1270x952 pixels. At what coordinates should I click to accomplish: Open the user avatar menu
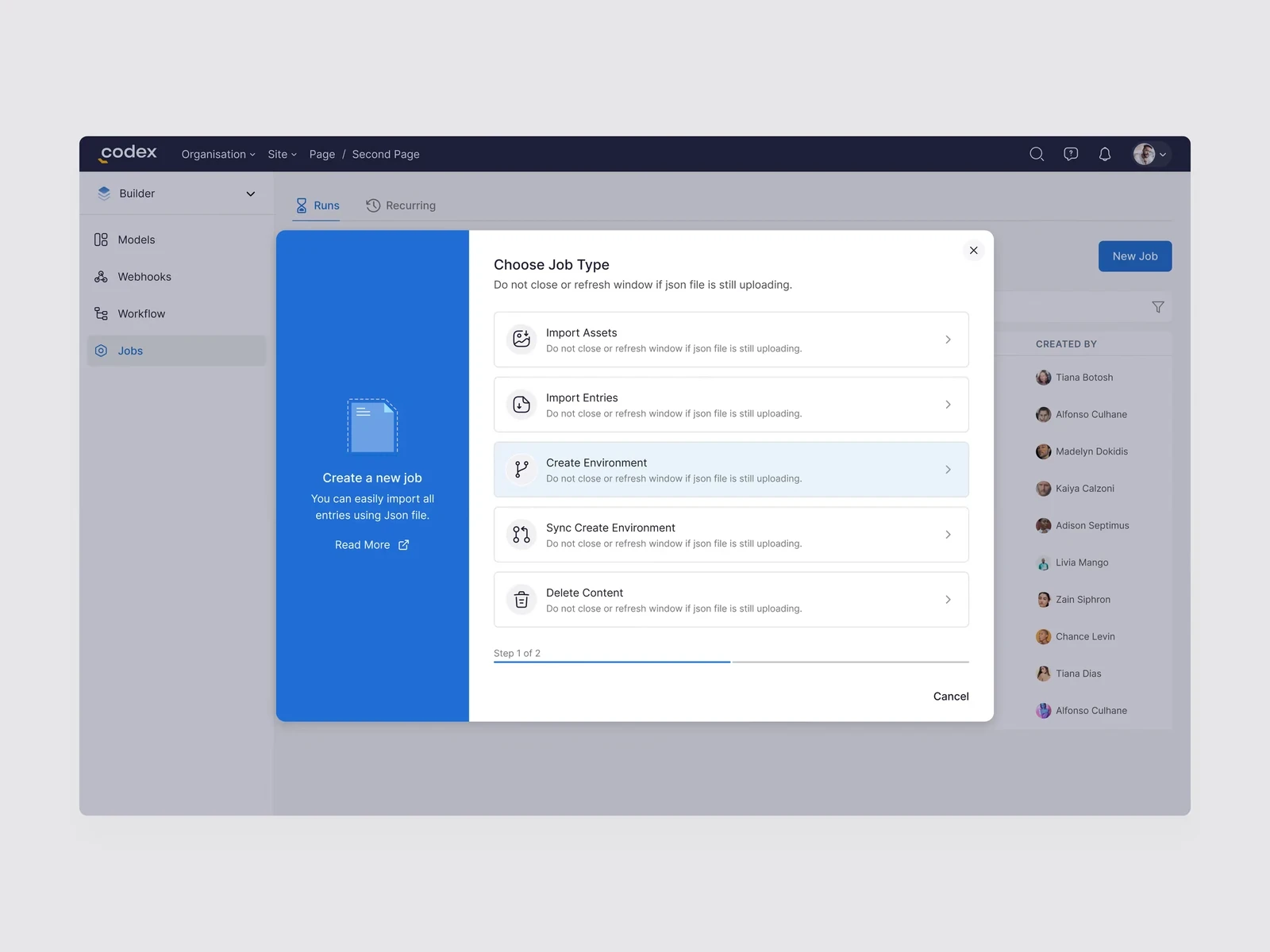pos(1149,154)
